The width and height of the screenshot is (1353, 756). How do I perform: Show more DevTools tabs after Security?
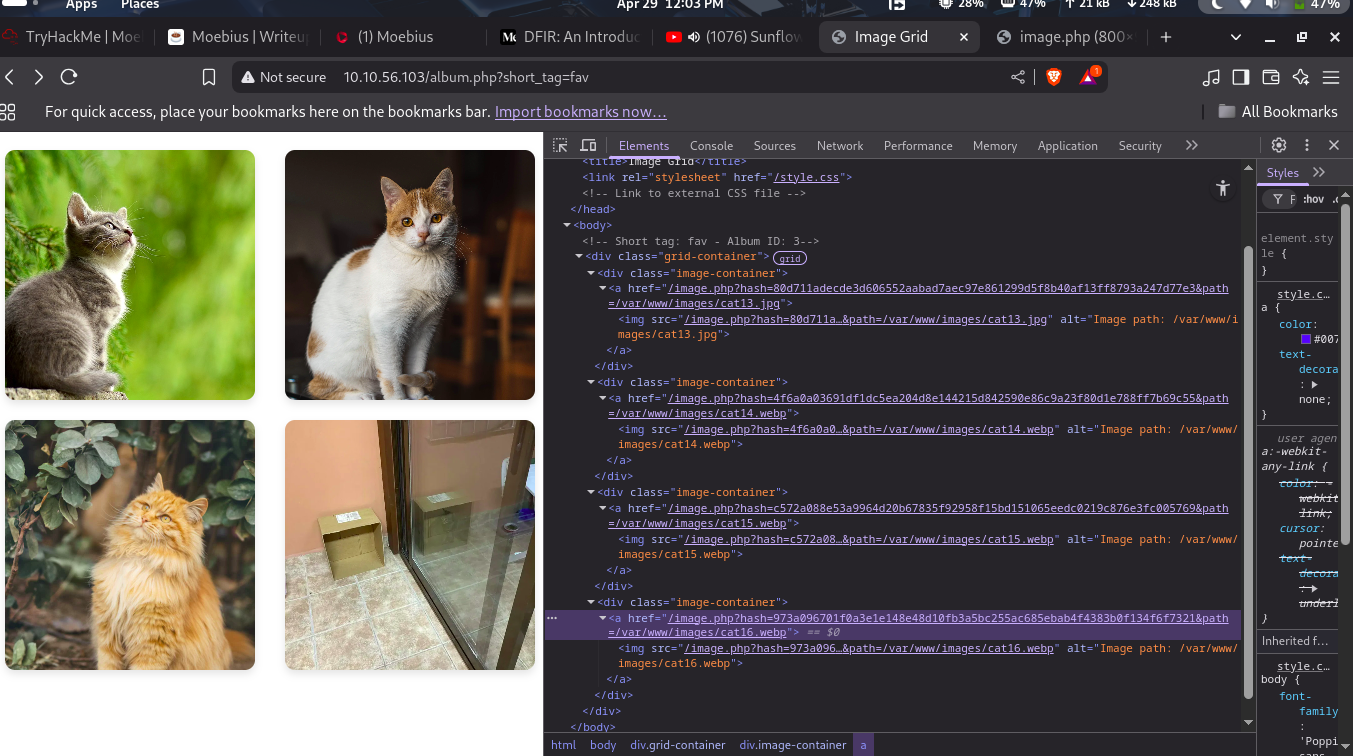click(x=1191, y=145)
